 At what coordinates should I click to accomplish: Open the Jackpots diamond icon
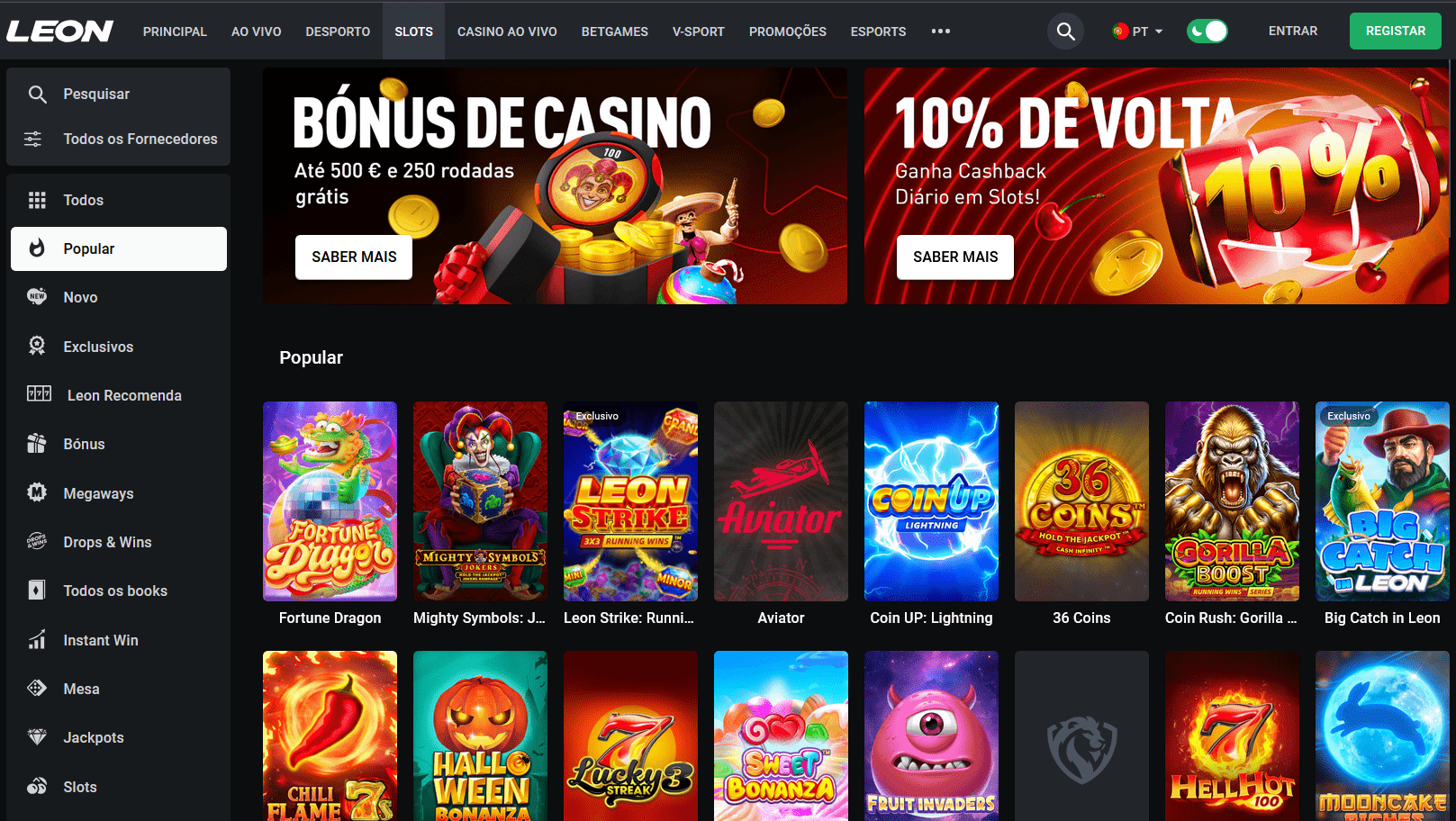pos(37,736)
